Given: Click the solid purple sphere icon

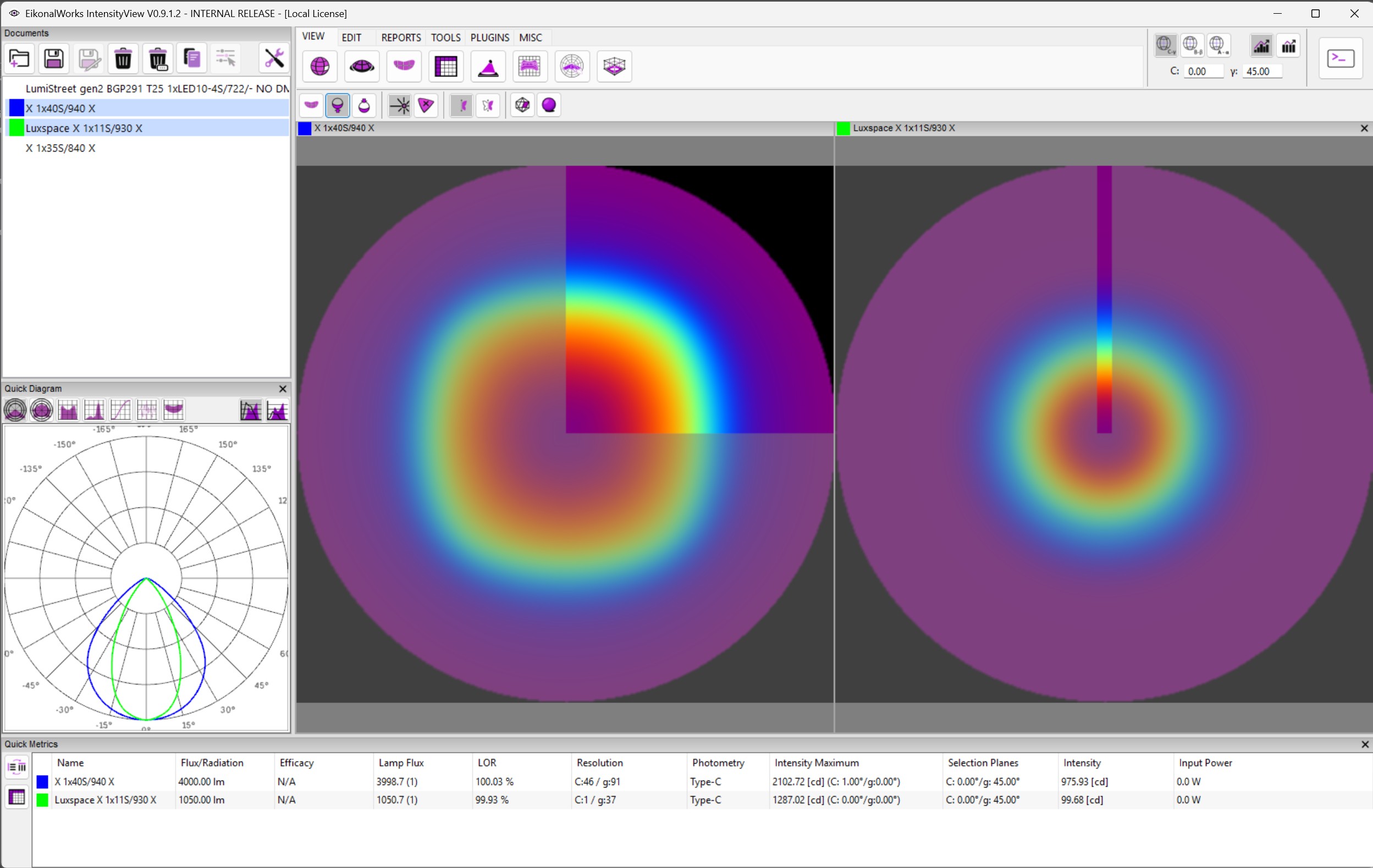Looking at the screenshot, I should pos(549,106).
